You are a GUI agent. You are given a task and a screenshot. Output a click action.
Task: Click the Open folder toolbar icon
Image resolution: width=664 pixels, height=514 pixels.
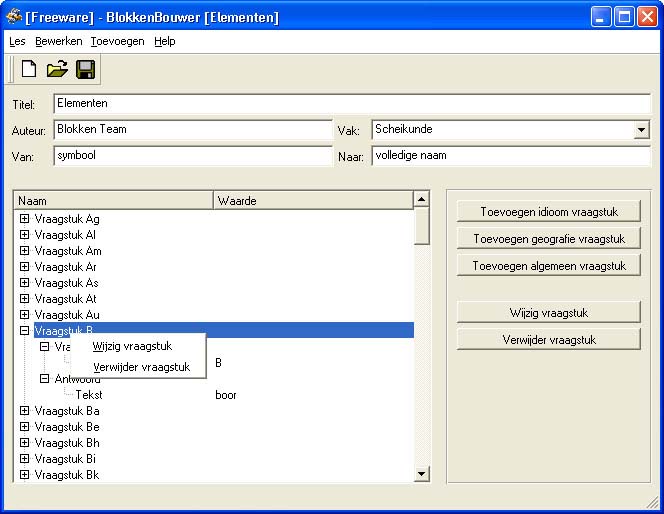[57, 69]
